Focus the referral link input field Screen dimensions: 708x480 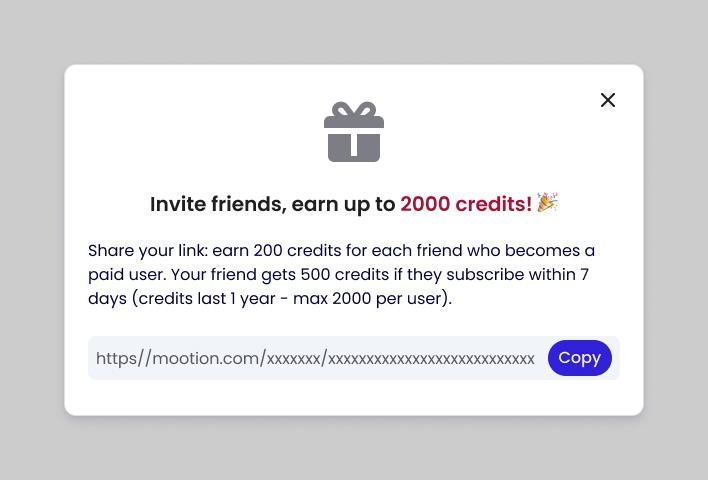coord(316,358)
